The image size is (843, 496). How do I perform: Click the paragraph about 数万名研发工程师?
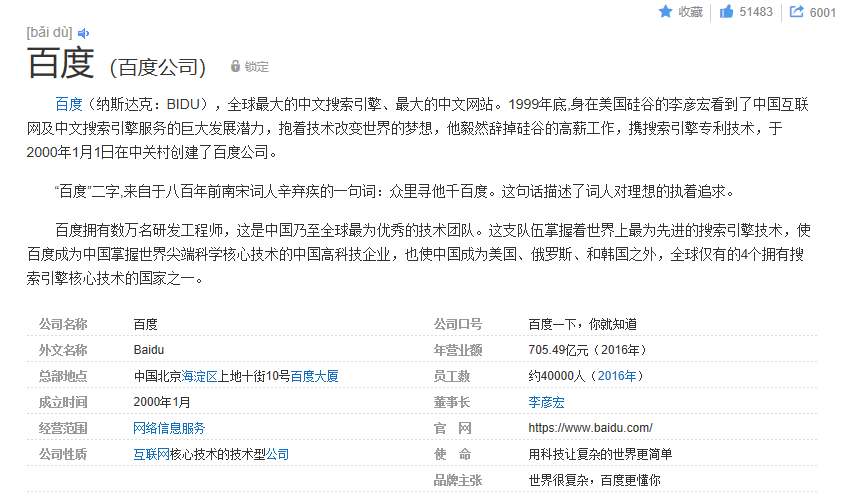point(419,254)
